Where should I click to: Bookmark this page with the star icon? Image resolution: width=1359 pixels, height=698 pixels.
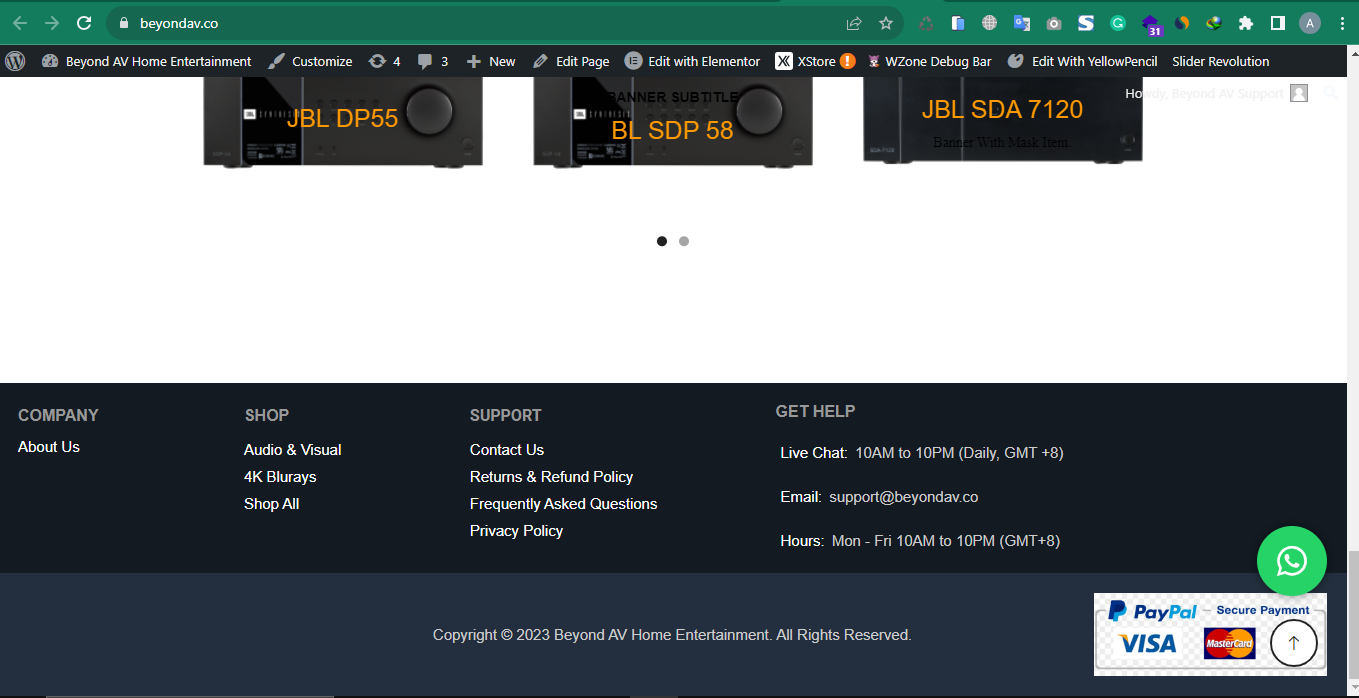tap(886, 23)
